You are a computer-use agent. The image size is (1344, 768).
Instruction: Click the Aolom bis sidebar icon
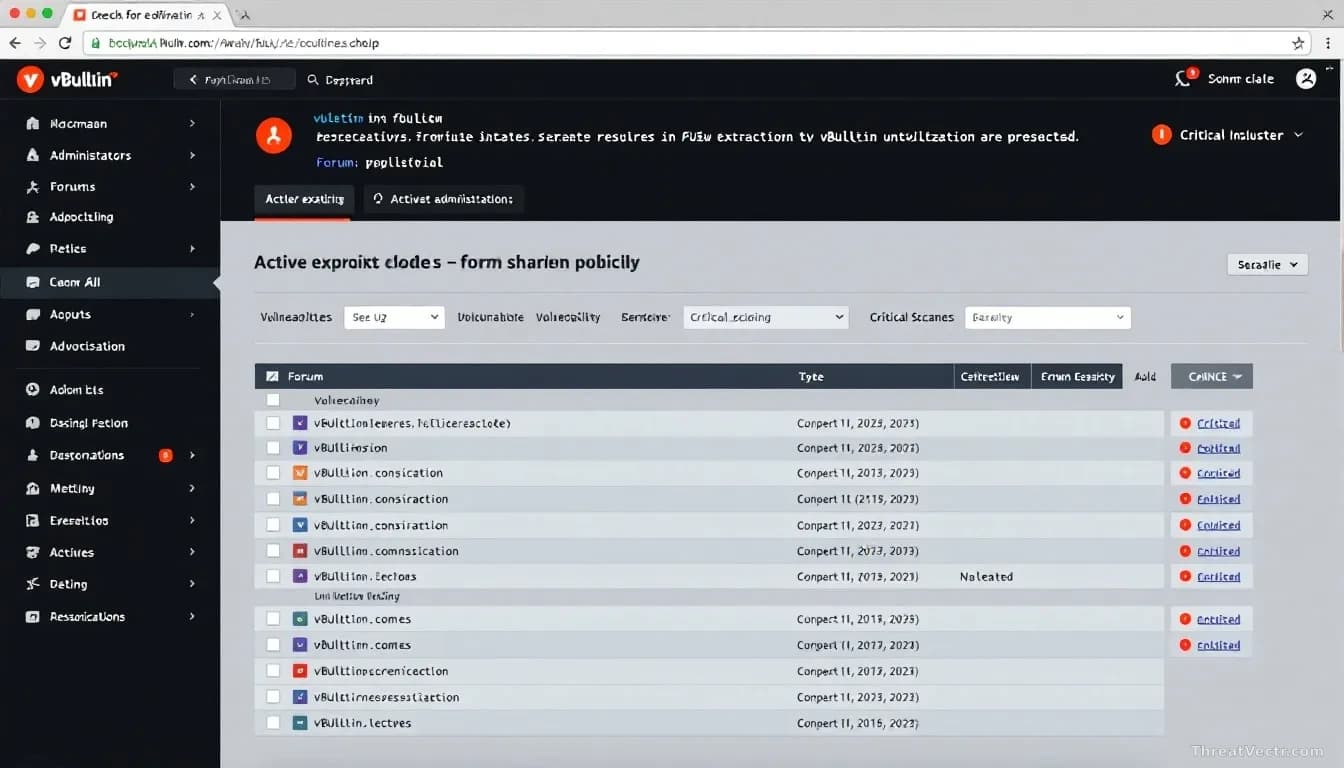32,390
